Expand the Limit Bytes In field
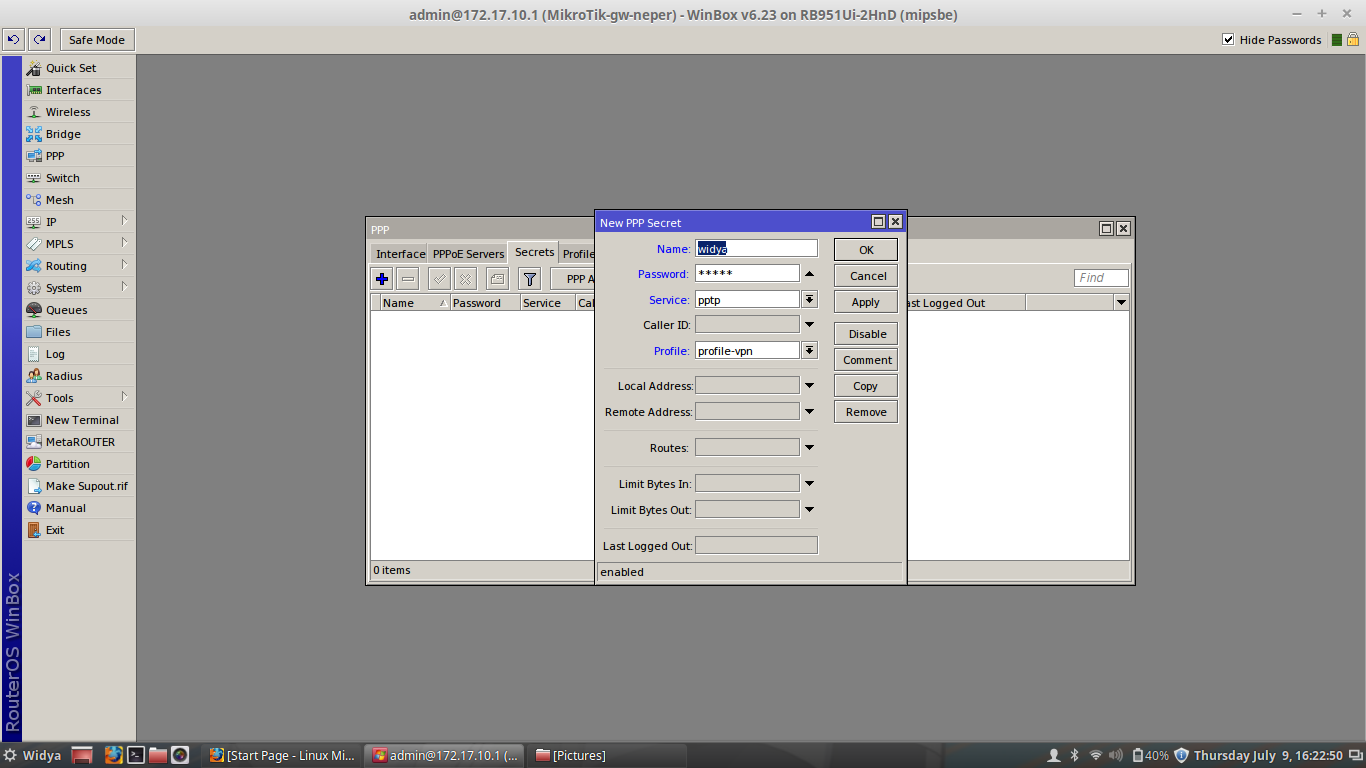Viewport: 1366px width, 768px height. (810, 484)
